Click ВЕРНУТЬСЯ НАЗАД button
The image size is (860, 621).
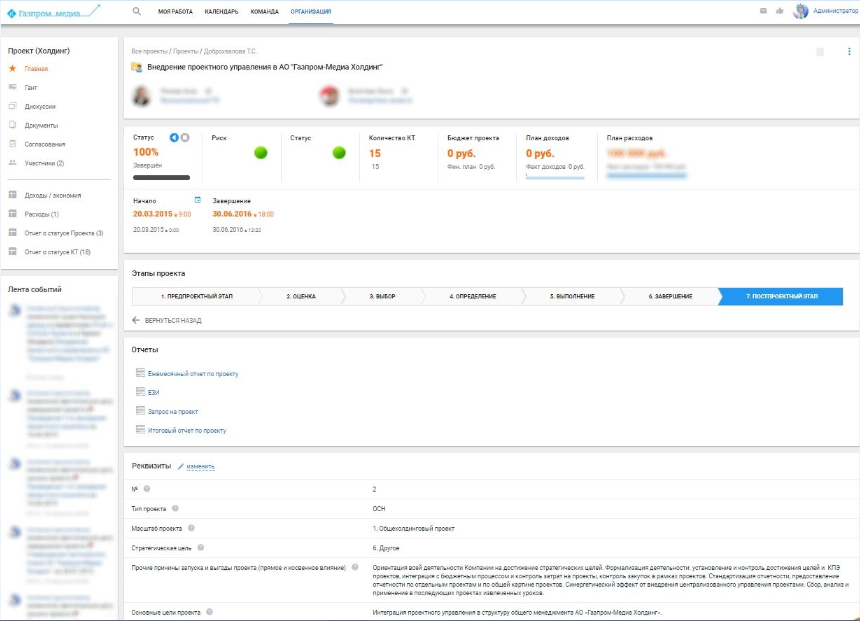[x=167, y=320]
